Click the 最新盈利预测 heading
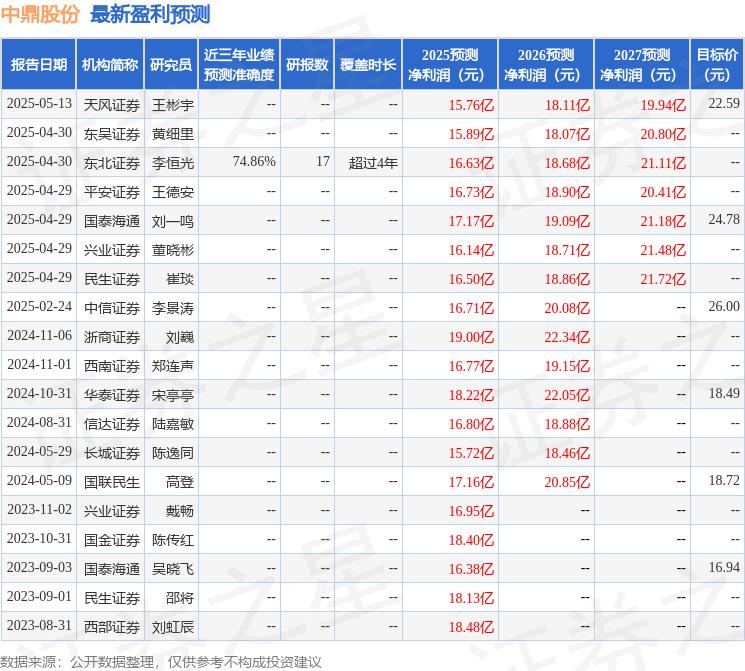The width and height of the screenshot is (745, 671). pyautogui.click(x=150, y=15)
